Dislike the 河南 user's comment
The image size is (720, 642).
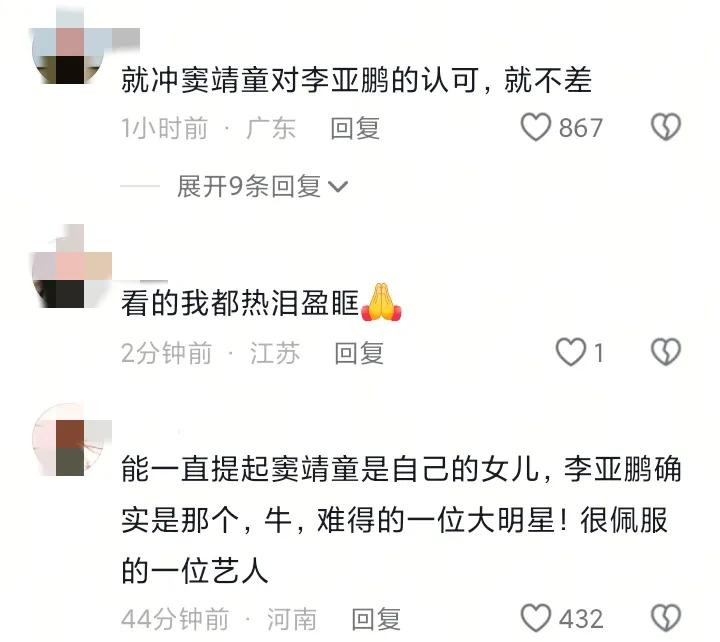tap(666, 618)
